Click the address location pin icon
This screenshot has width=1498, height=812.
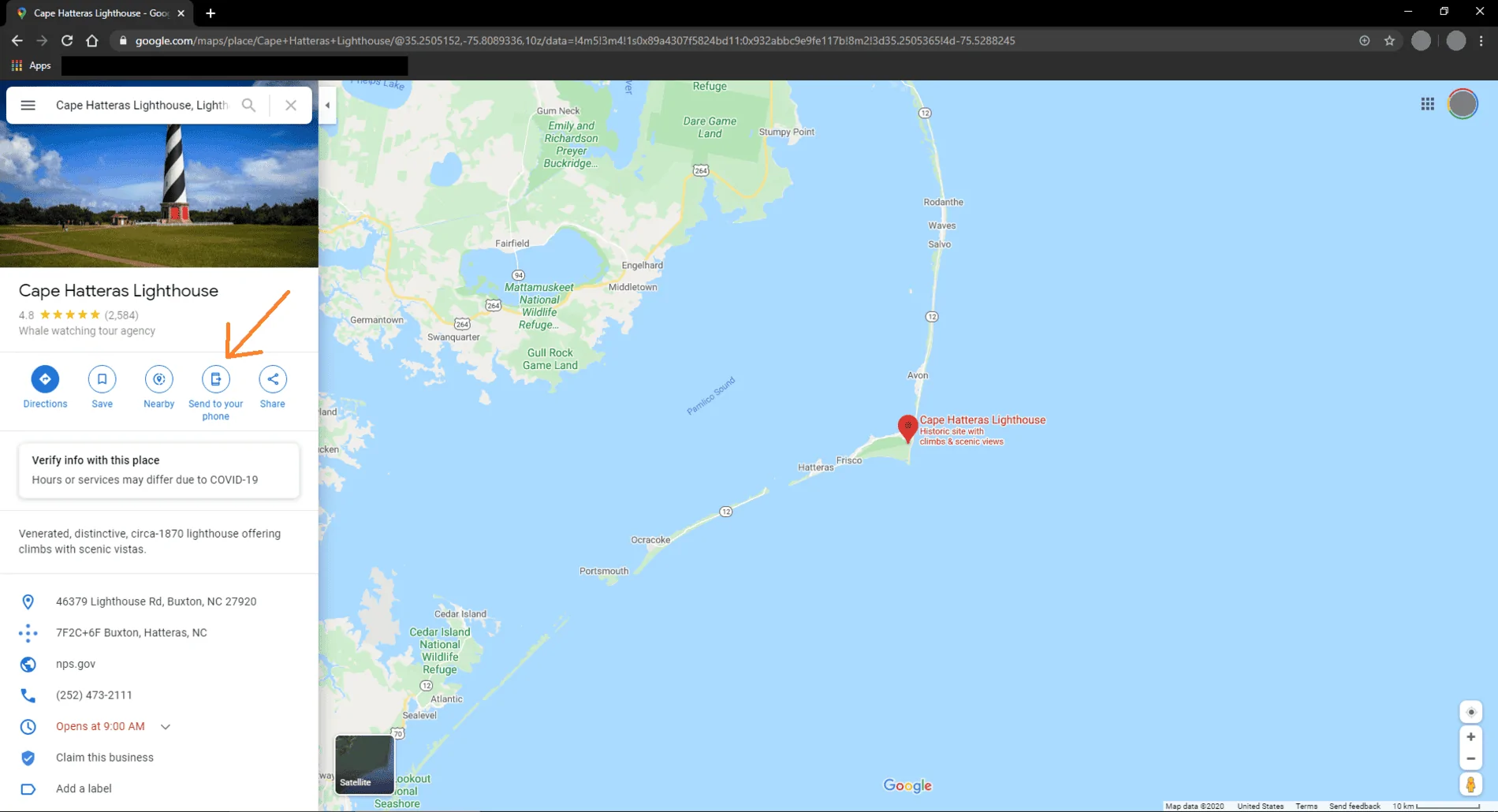(28, 602)
